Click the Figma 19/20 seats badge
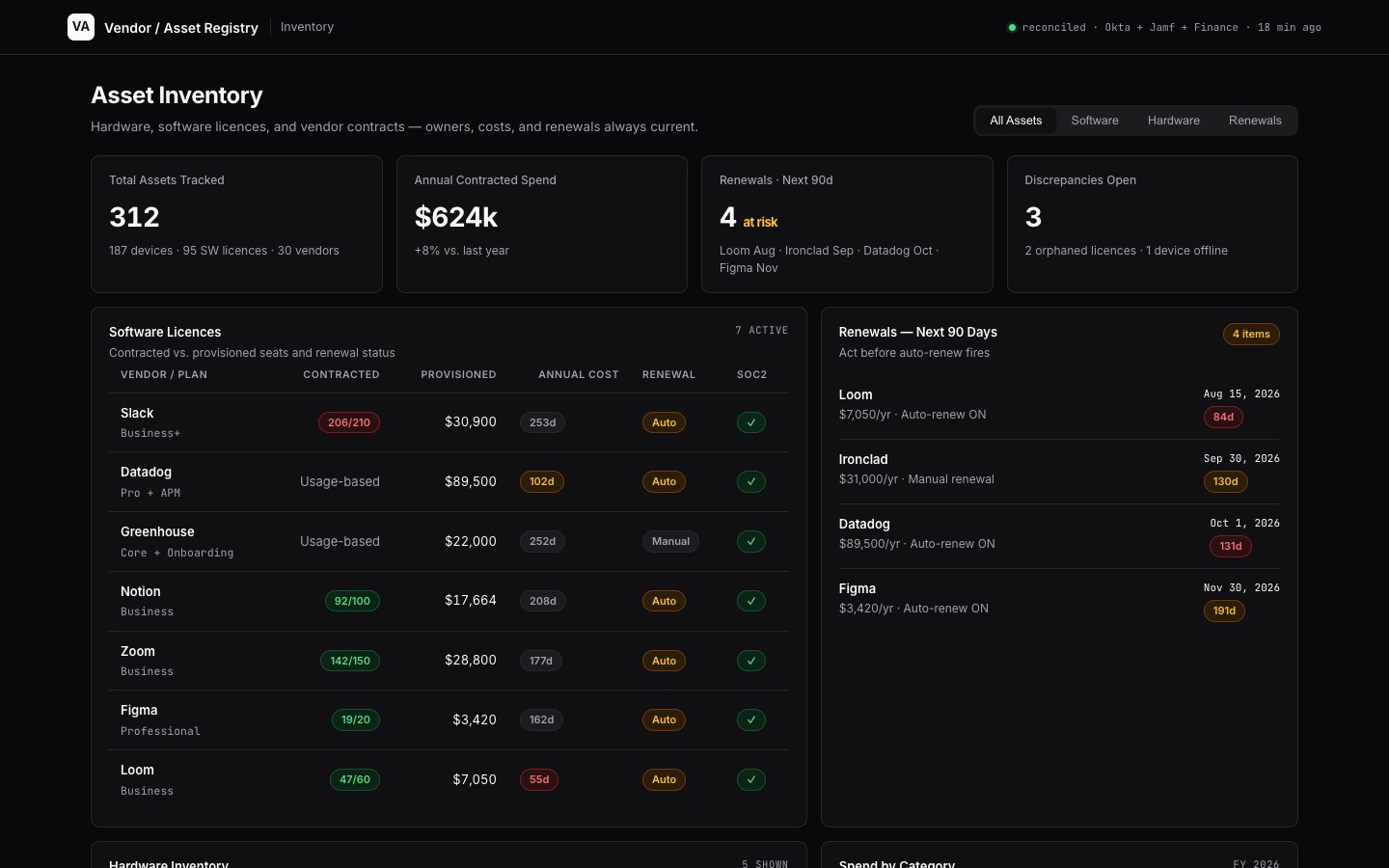Viewport: 1389px width, 868px height. click(x=356, y=719)
